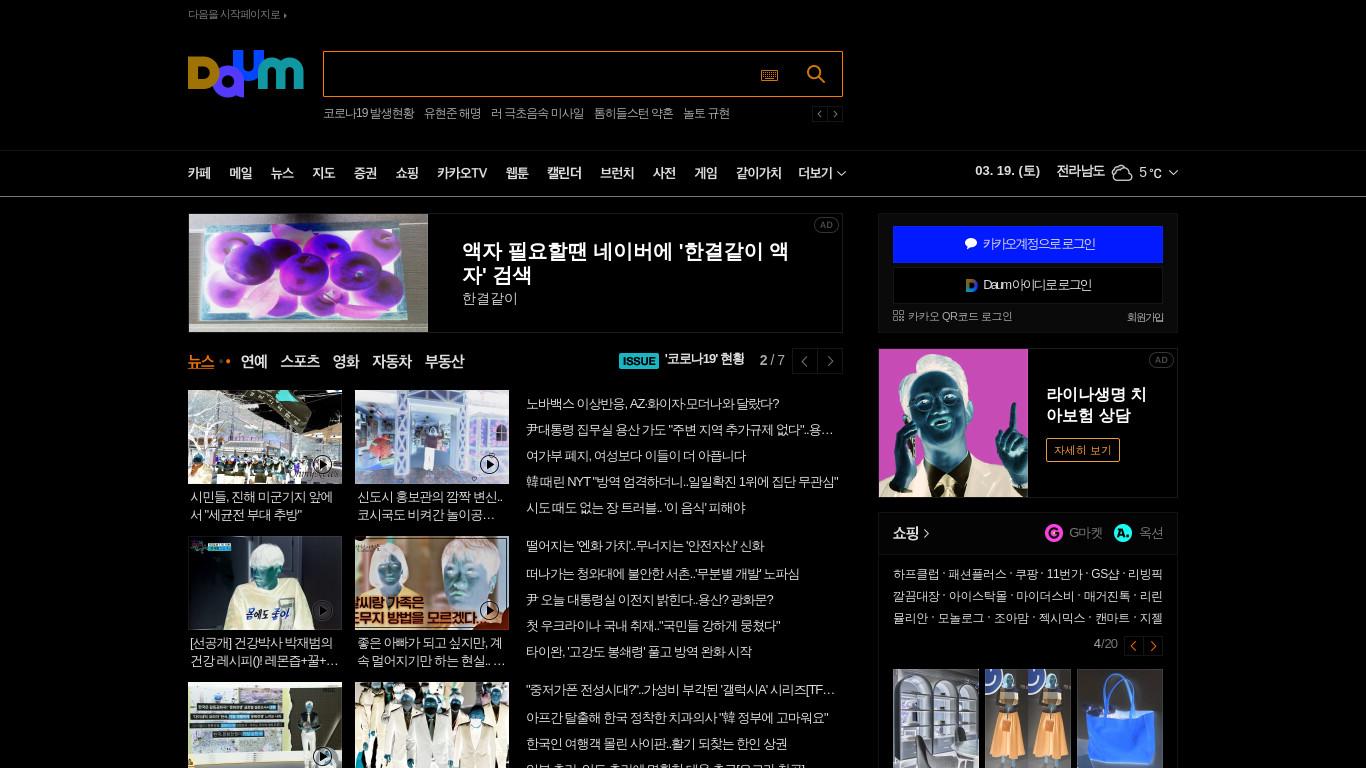Click the 회원가입 link
Viewport: 1366px width, 768px height.
pos(1145,317)
